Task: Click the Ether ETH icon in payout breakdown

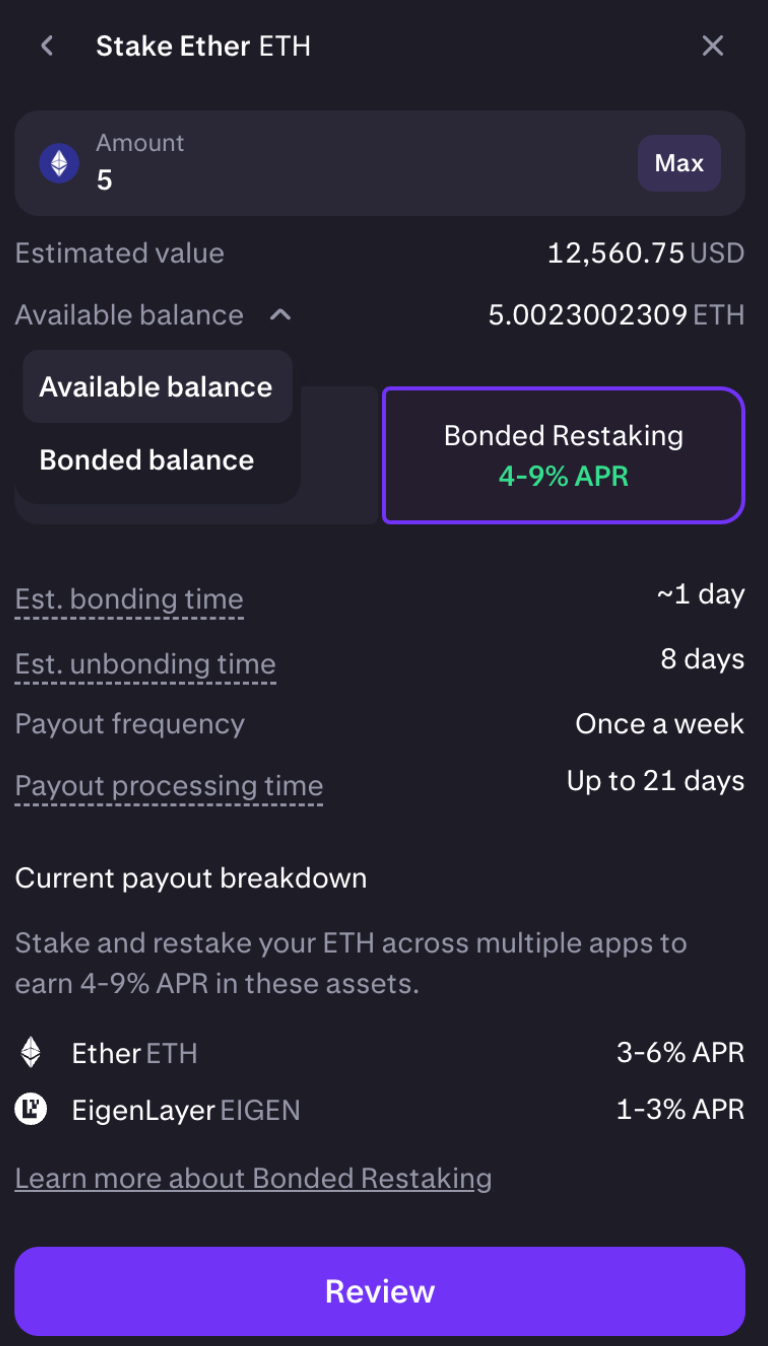Action: (30, 1053)
